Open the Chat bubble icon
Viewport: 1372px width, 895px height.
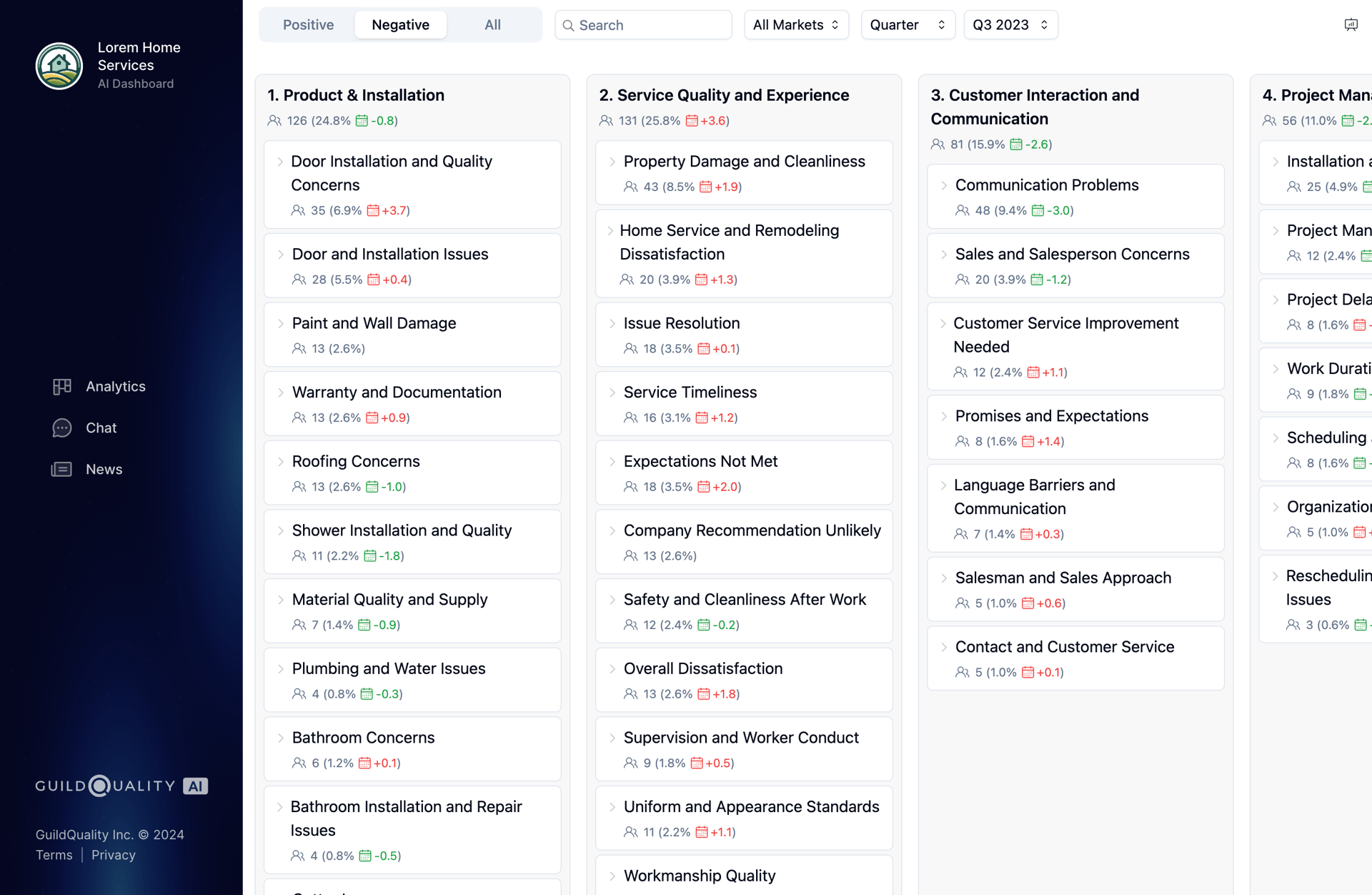point(62,428)
